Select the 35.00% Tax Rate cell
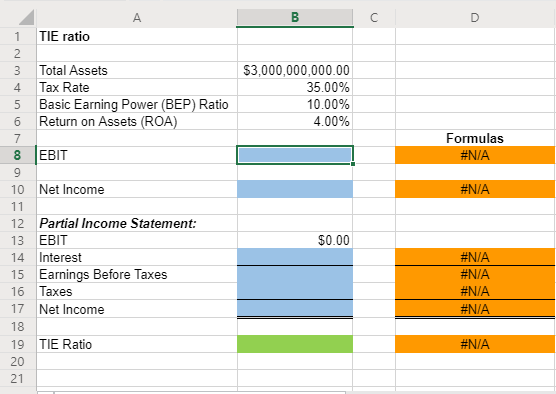Screen dimensions: 556x394 (295, 87)
